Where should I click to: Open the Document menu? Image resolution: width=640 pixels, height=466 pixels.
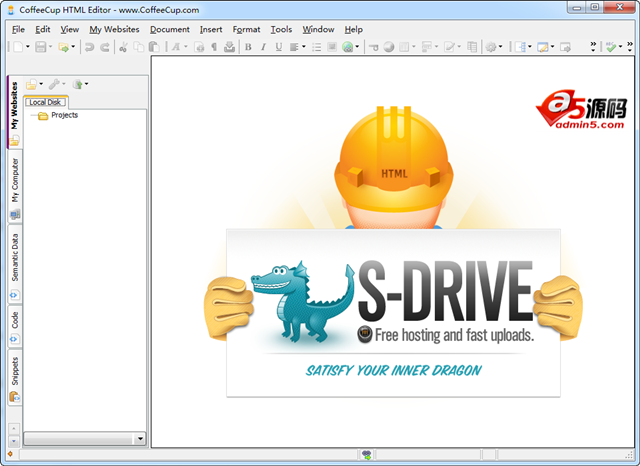click(x=170, y=29)
